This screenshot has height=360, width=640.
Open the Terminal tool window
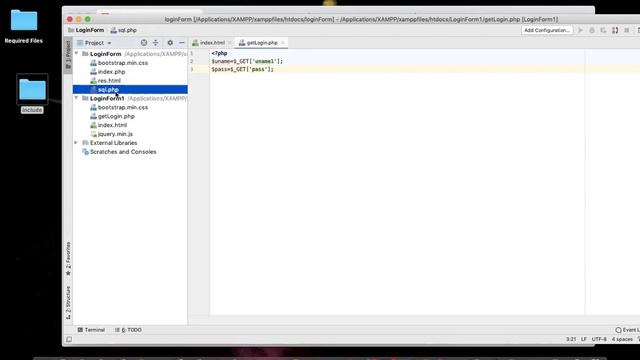91,330
